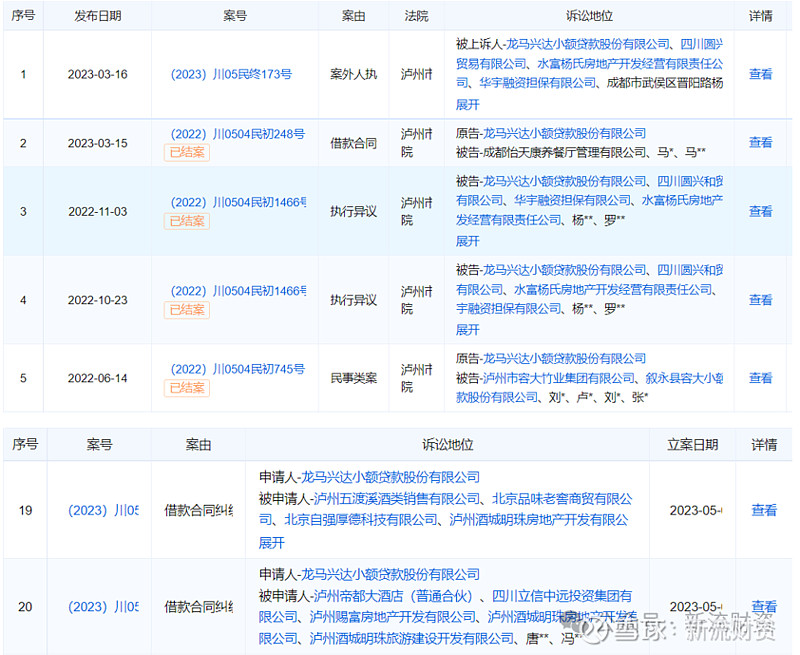Select 被告 成都怡天康养餐厅管理有限公司 text
The width and height of the screenshot is (800, 655).
(x=551, y=152)
